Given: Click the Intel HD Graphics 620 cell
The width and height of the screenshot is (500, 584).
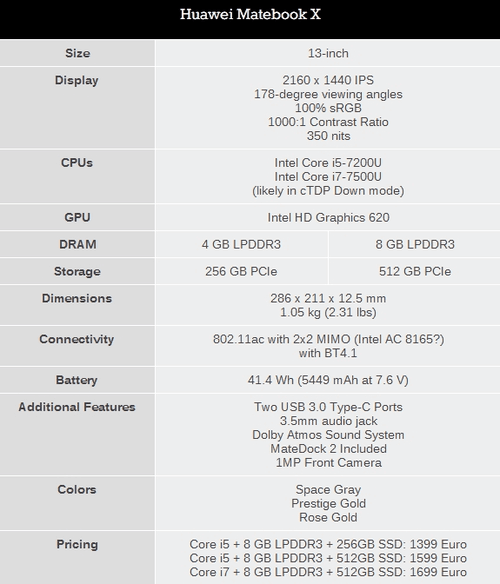Looking at the screenshot, I should [x=328, y=218].
